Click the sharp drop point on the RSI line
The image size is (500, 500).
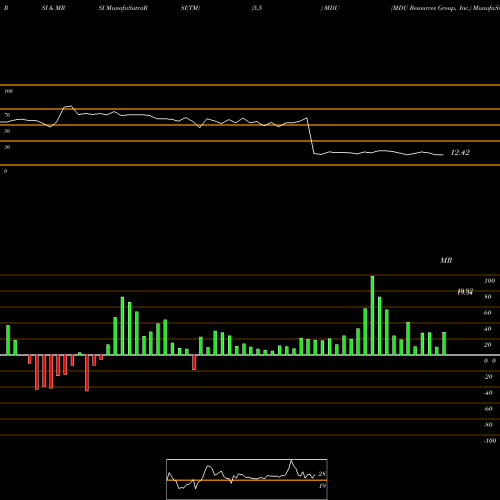pos(310,135)
